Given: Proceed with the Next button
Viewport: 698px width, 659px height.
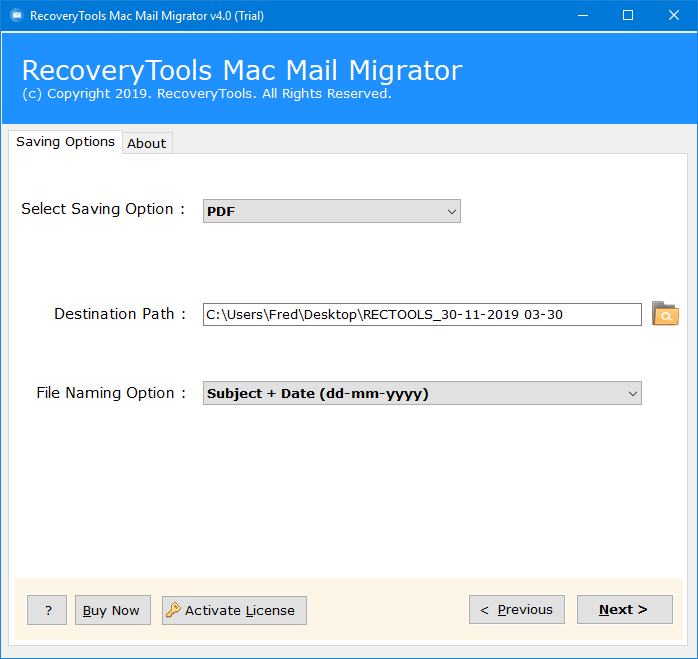Looking at the screenshot, I should click(x=625, y=609).
